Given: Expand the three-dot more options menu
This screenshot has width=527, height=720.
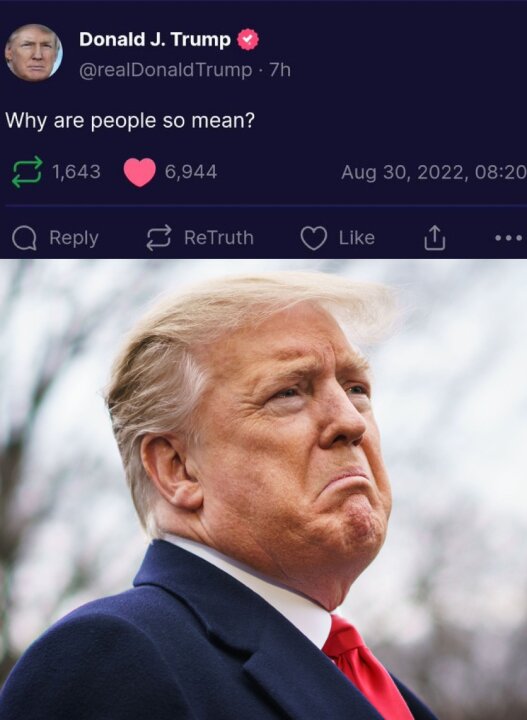Looking at the screenshot, I should click(x=509, y=238).
